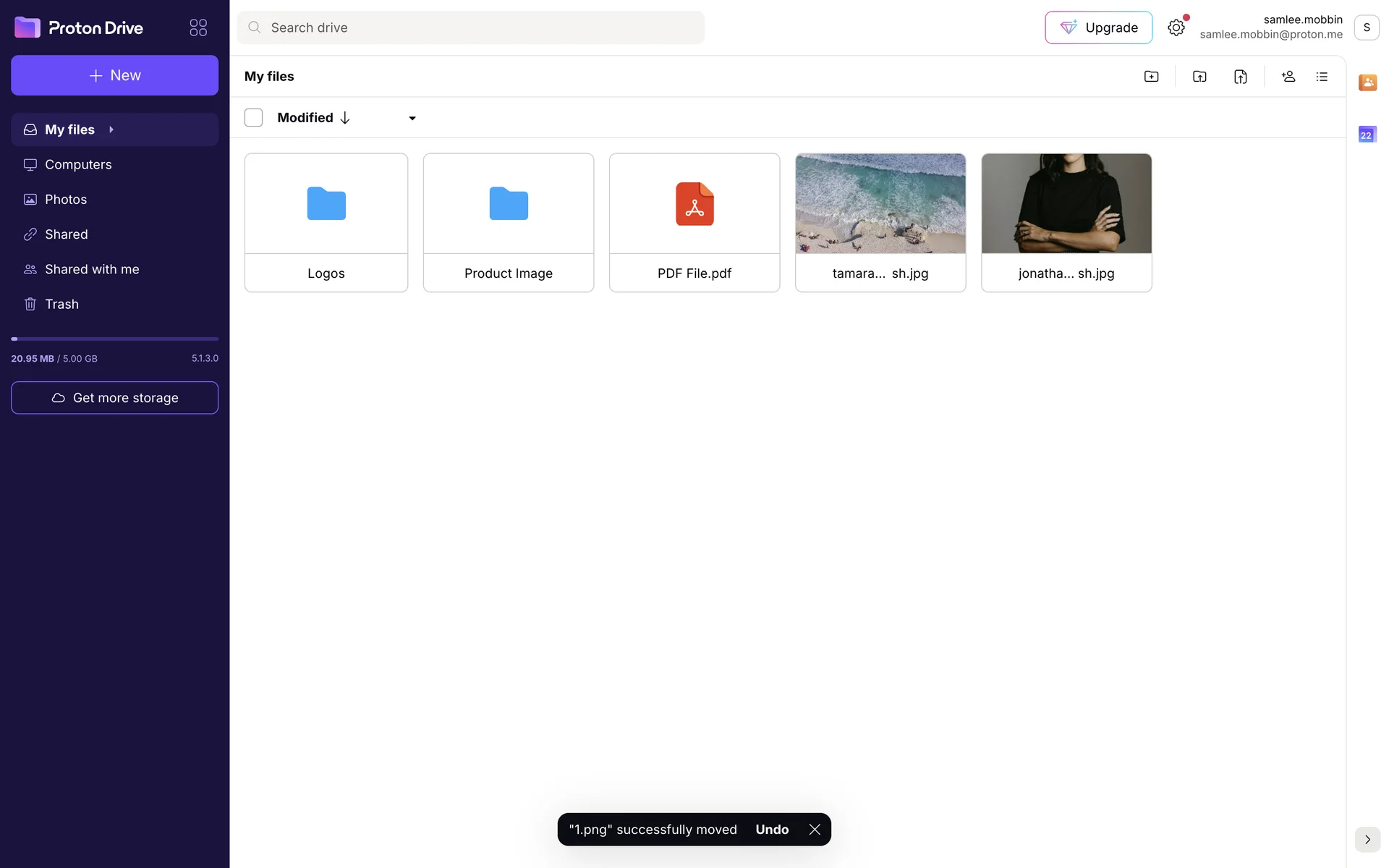
Task: Click the Search drive field
Action: click(x=470, y=27)
